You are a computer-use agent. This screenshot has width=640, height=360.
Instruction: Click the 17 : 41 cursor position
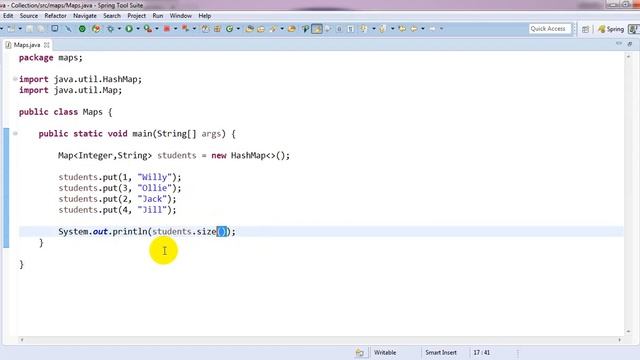point(482,352)
